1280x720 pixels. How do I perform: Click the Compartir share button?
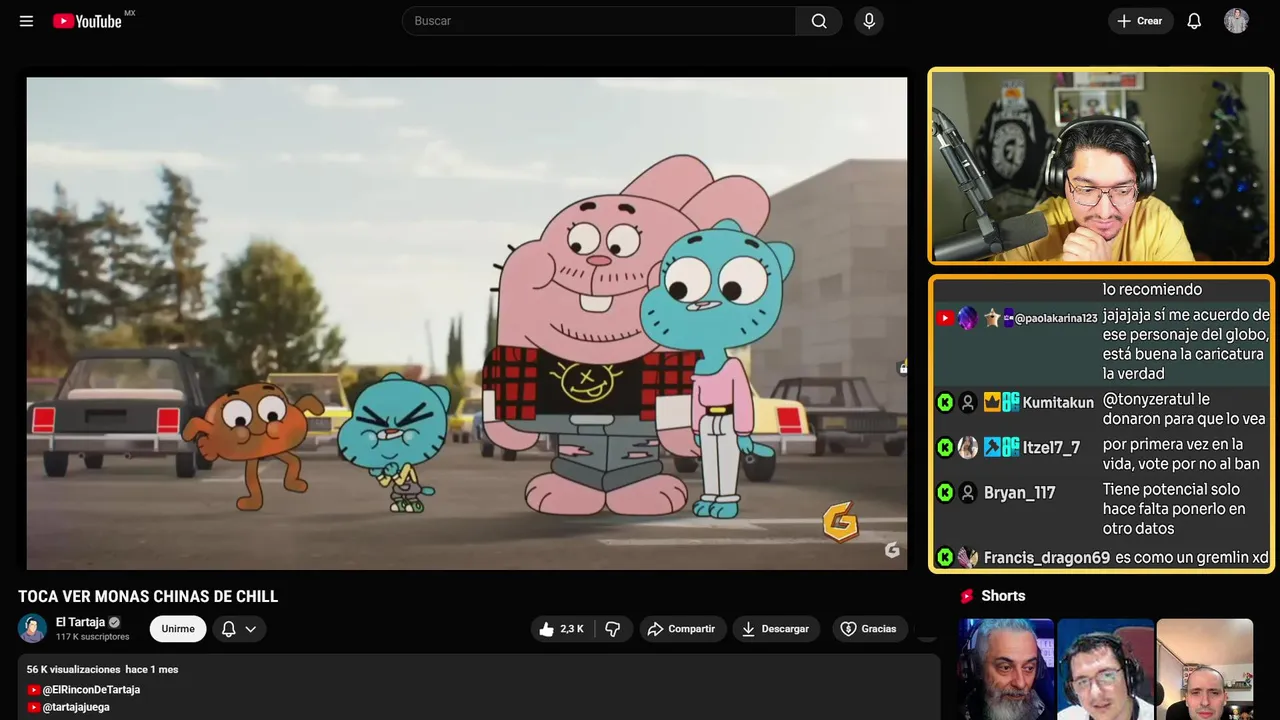click(683, 629)
